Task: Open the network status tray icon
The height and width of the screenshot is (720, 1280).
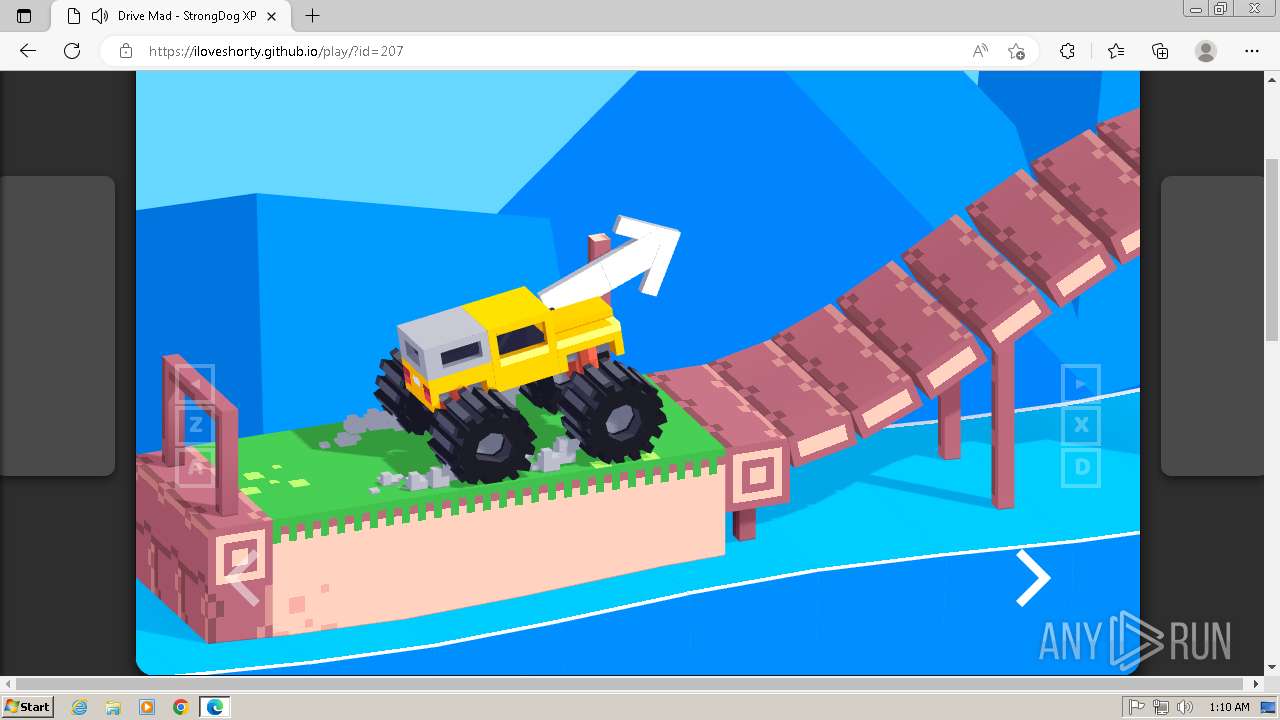Action: (x=1161, y=707)
